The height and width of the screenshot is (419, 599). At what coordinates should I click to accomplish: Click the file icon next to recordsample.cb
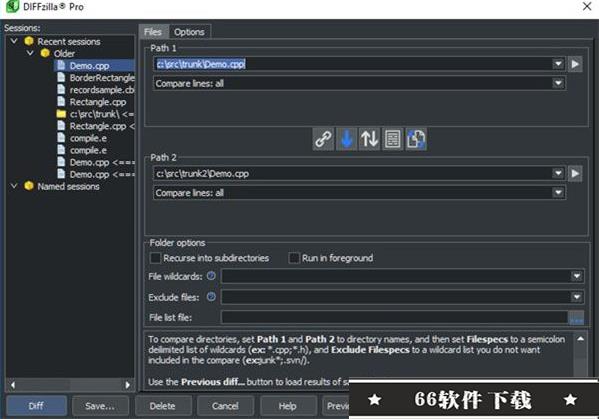[x=61, y=89]
